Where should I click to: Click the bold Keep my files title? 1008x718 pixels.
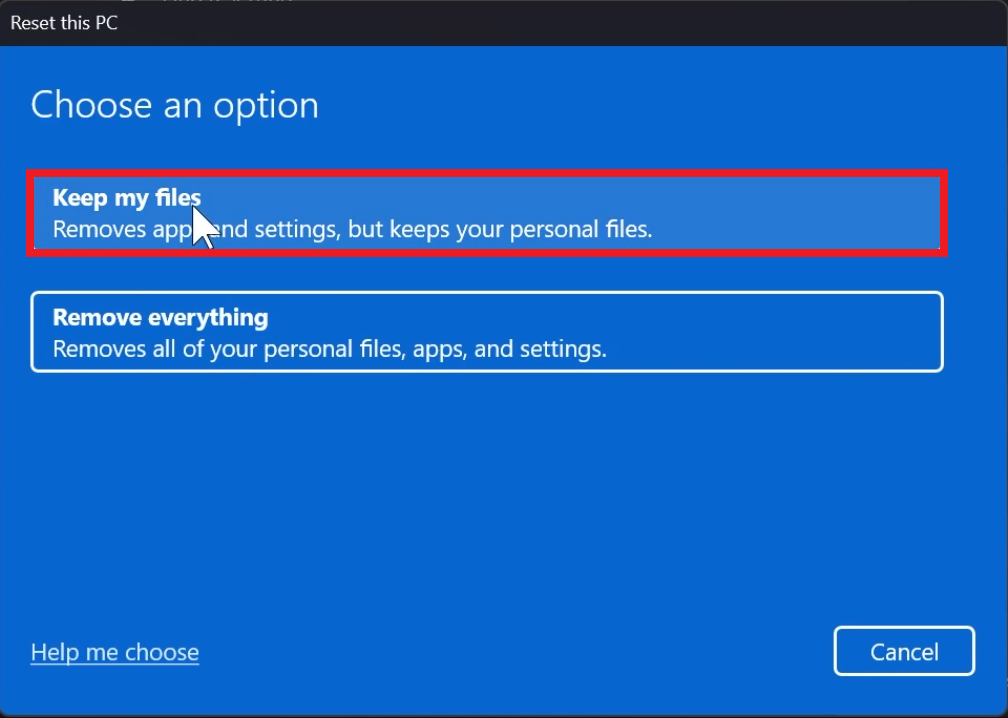[x=127, y=197]
